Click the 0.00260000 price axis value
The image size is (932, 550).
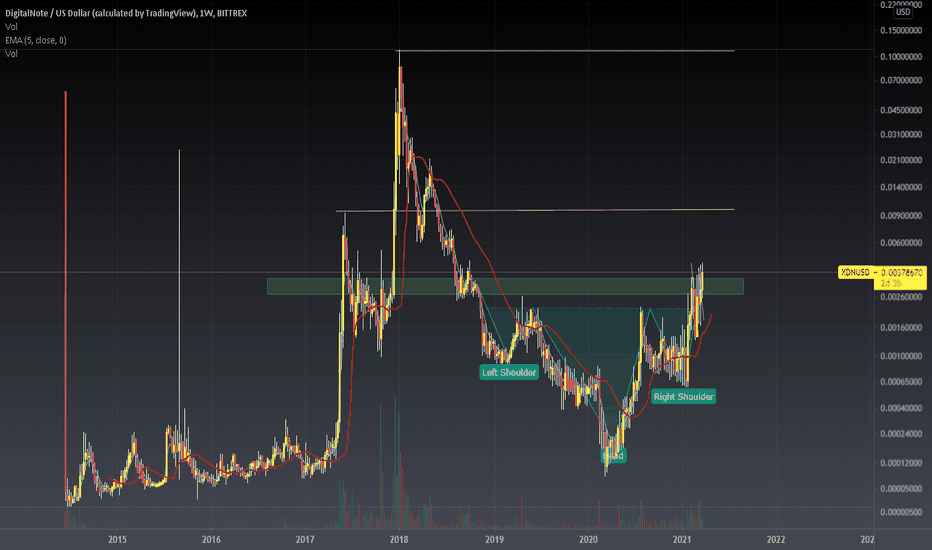click(x=901, y=297)
